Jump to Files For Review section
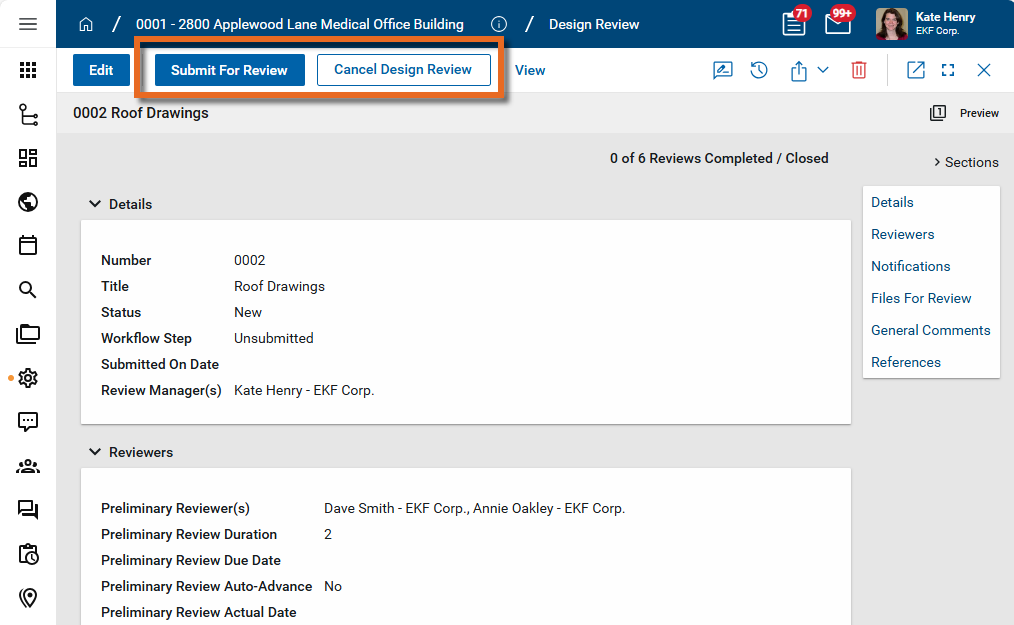1014x625 pixels. pyautogui.click(x=921, y=298)
